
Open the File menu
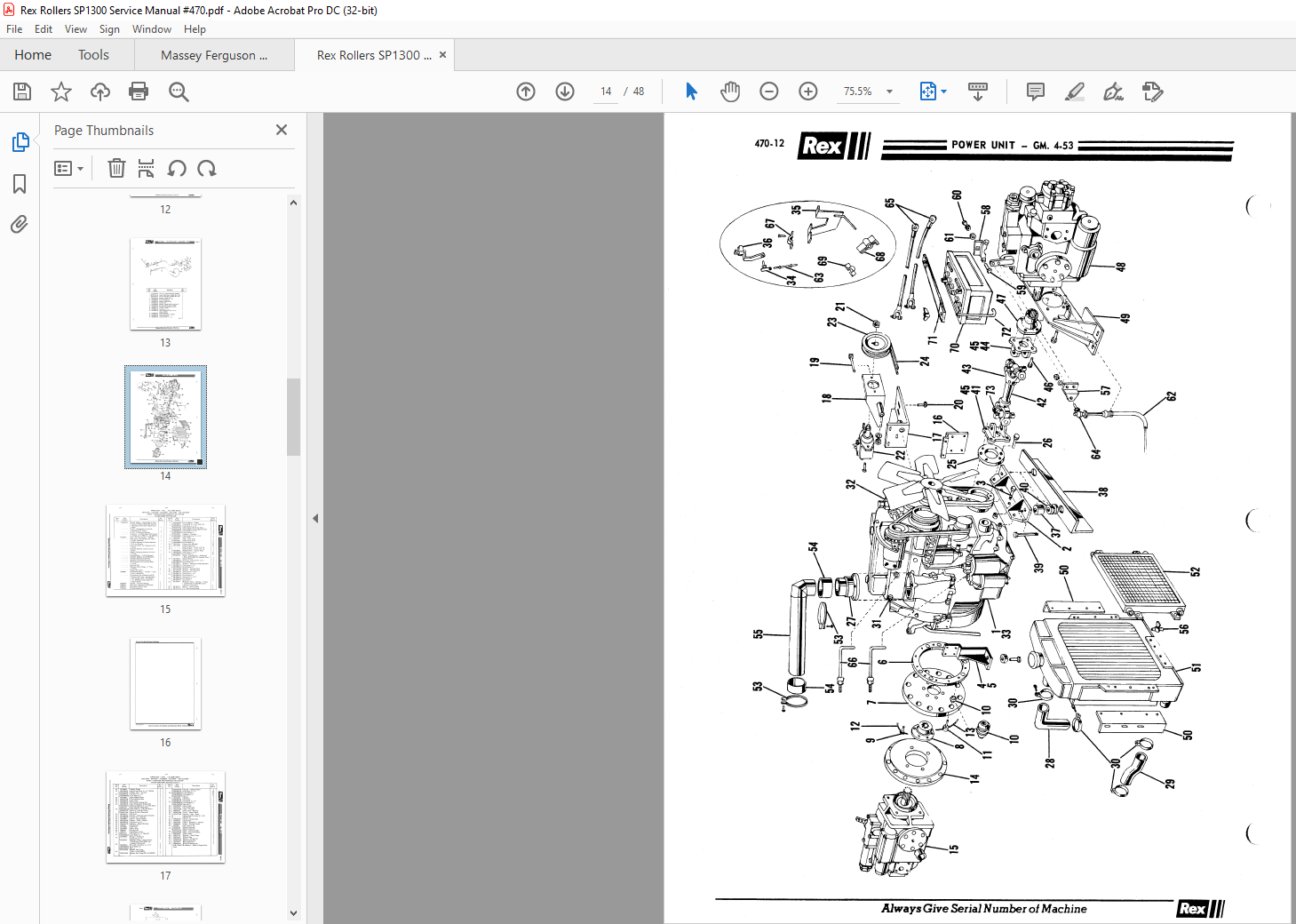pyautogui.click(x=14, y=29)
